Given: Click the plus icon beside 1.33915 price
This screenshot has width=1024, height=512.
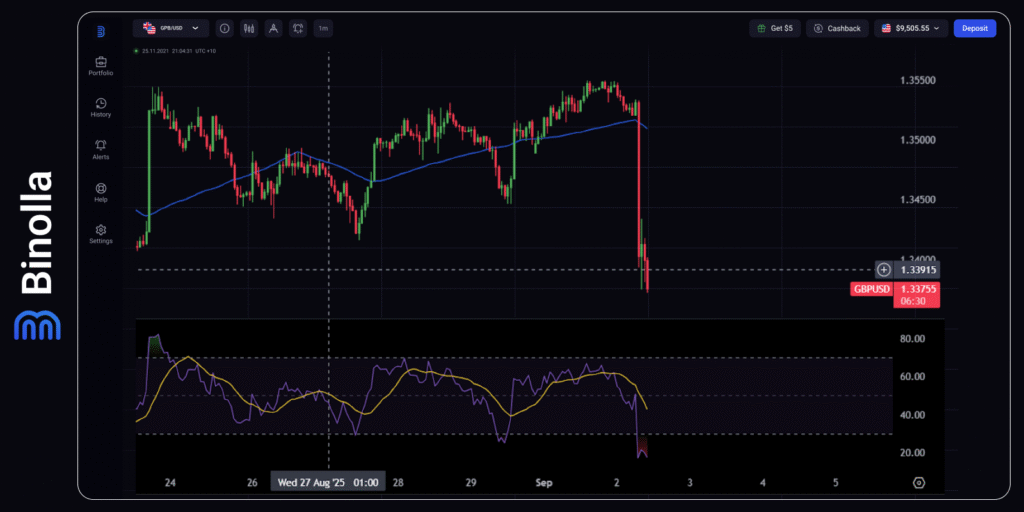Looking at the screenshot, I should pyautogui.click(x=883, y=270).
